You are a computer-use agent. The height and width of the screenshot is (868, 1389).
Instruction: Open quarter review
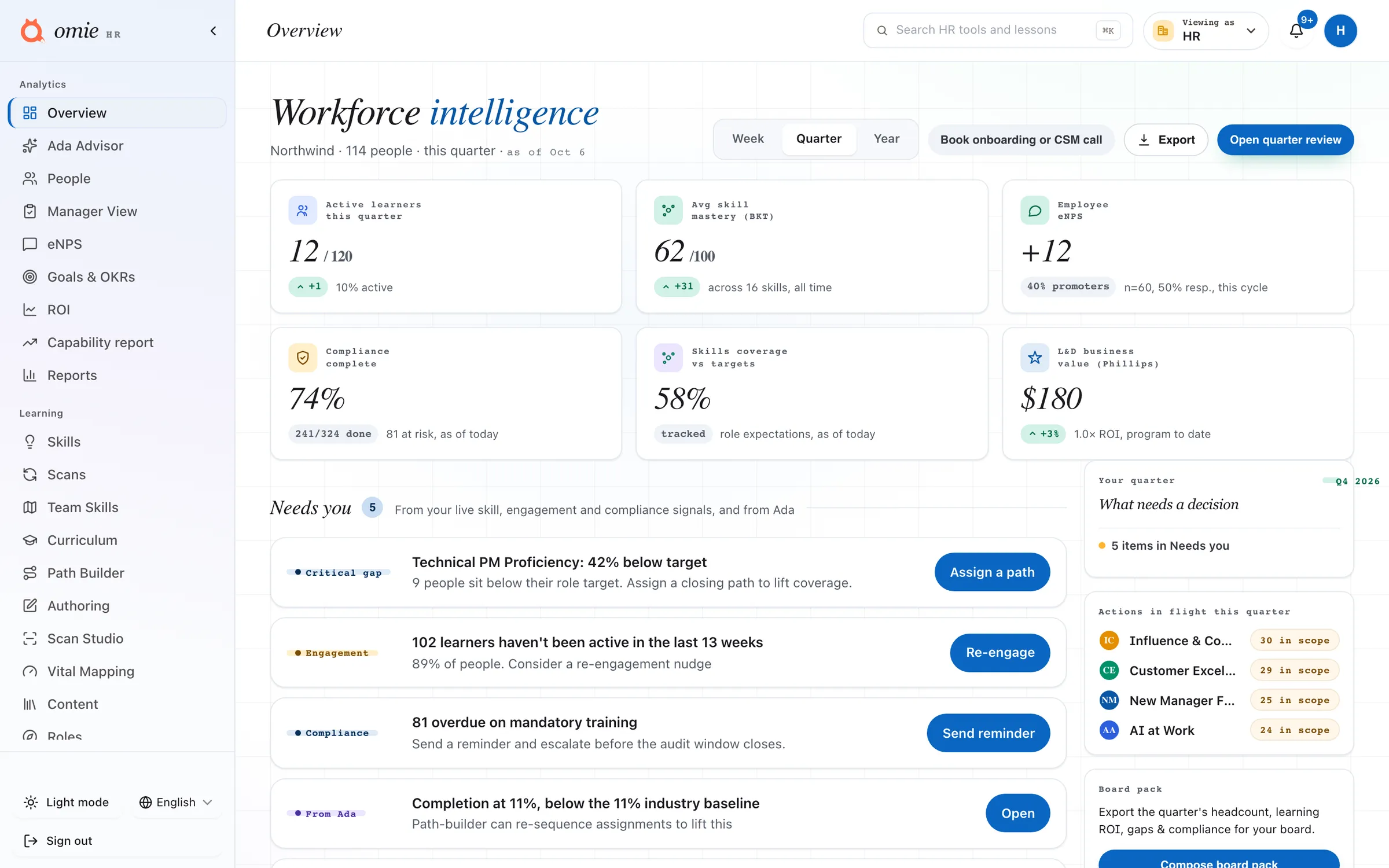tap(1285, 139)
